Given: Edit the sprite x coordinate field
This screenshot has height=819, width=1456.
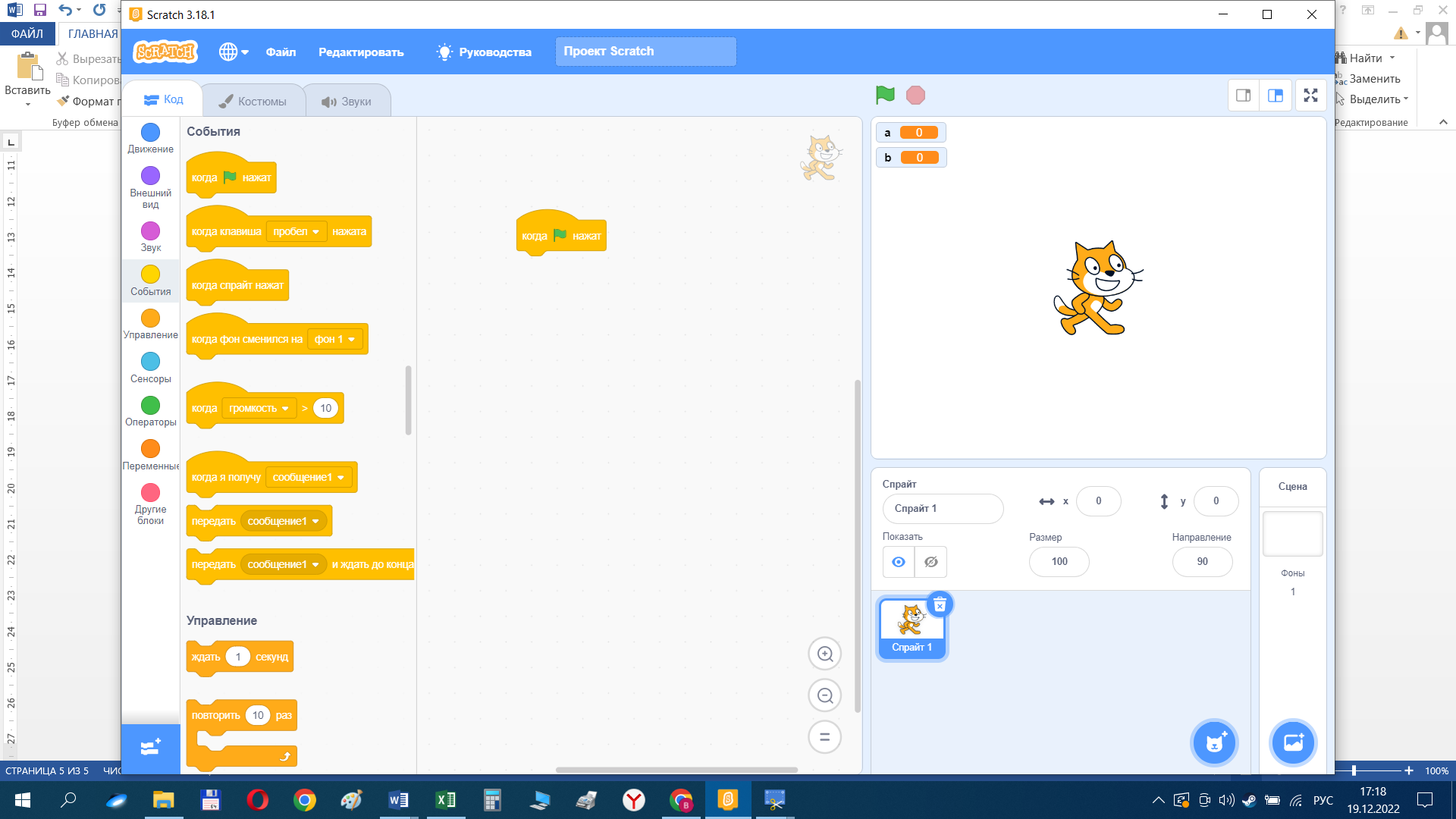Looking at the screenshot, I should click(x=1098, y=500).
